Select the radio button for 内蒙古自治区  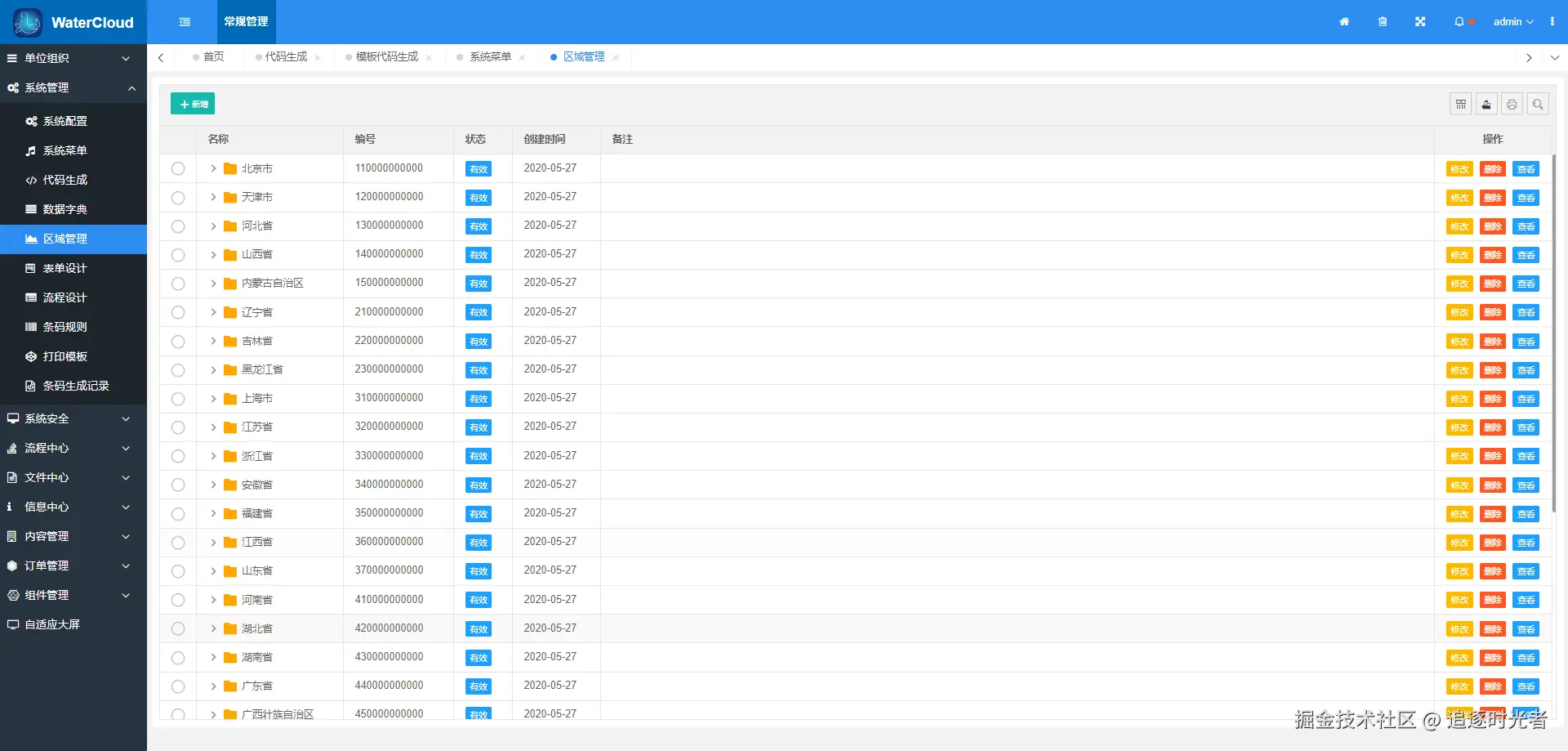pos(178,284)
